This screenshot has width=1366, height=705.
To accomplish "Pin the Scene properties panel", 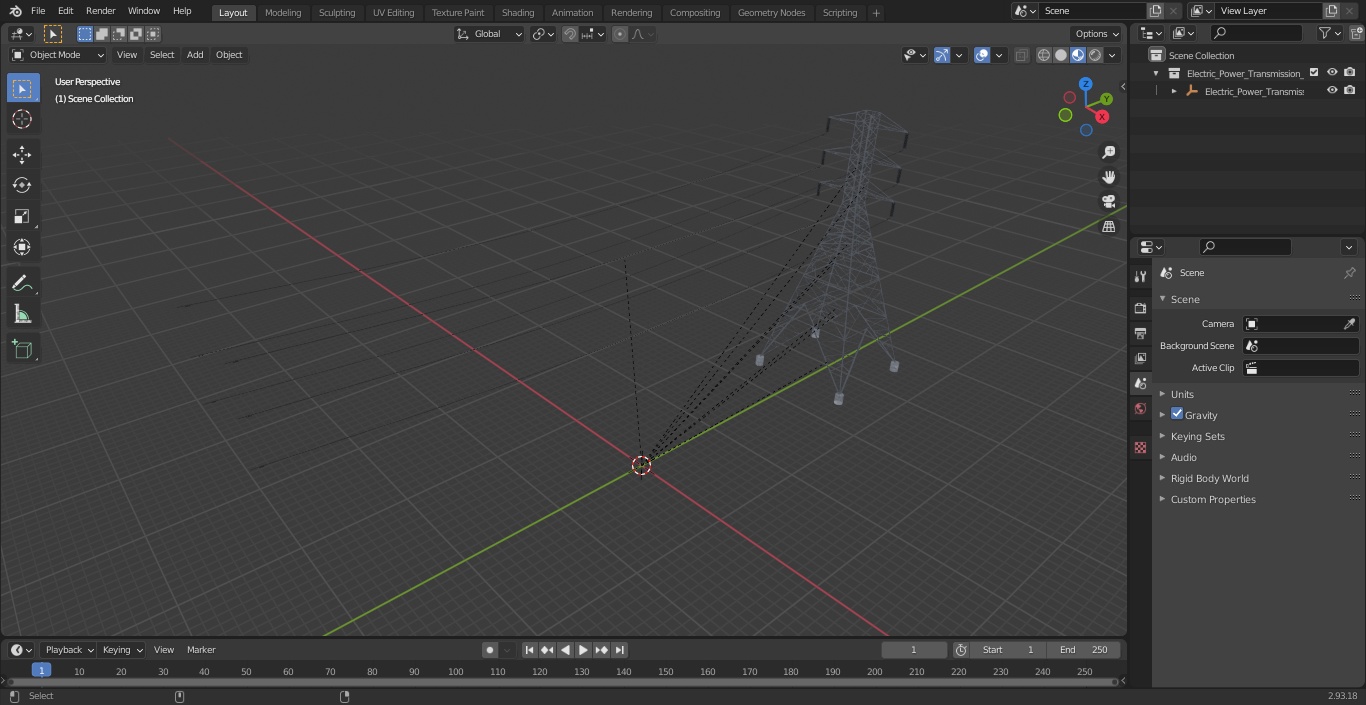I will point(1349,272).
